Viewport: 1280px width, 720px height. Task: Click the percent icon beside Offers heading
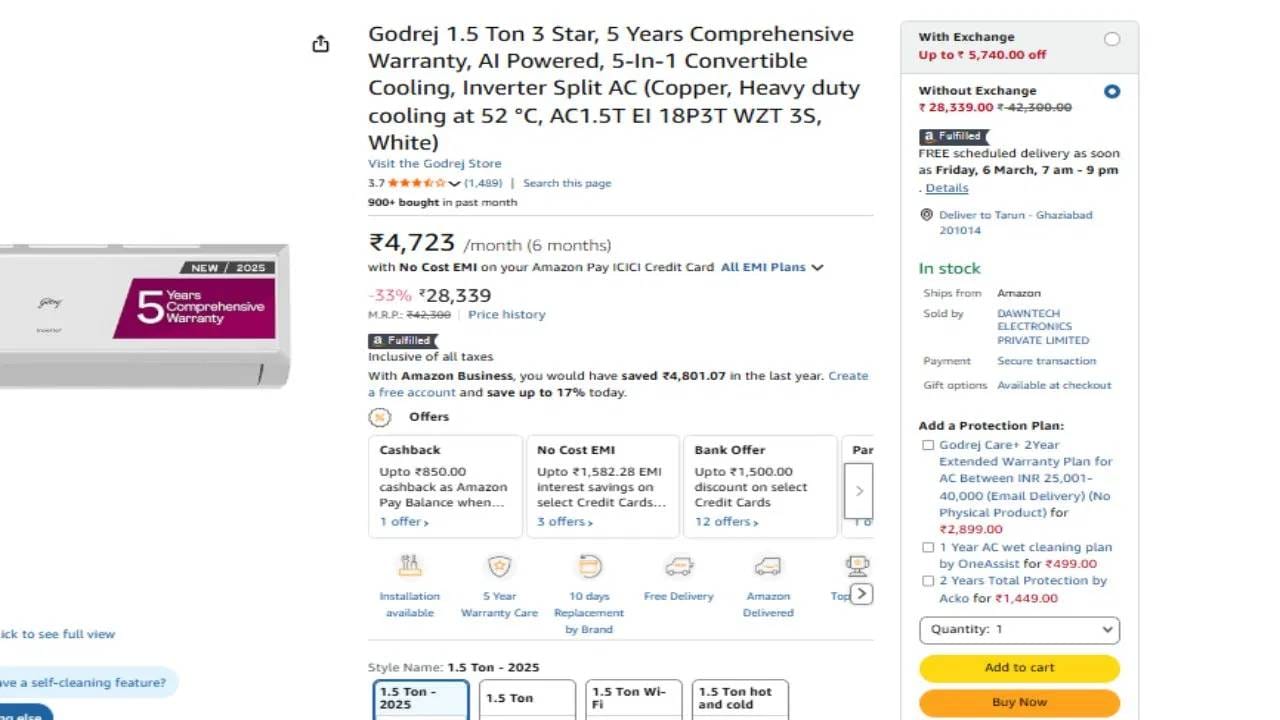point(379,417)
